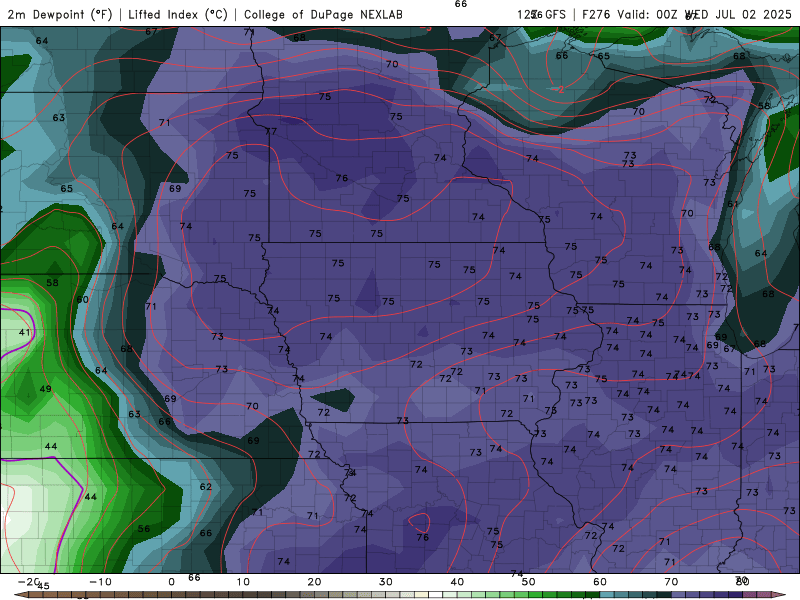Click the '49' dewpoint value on map

point(45,389)
